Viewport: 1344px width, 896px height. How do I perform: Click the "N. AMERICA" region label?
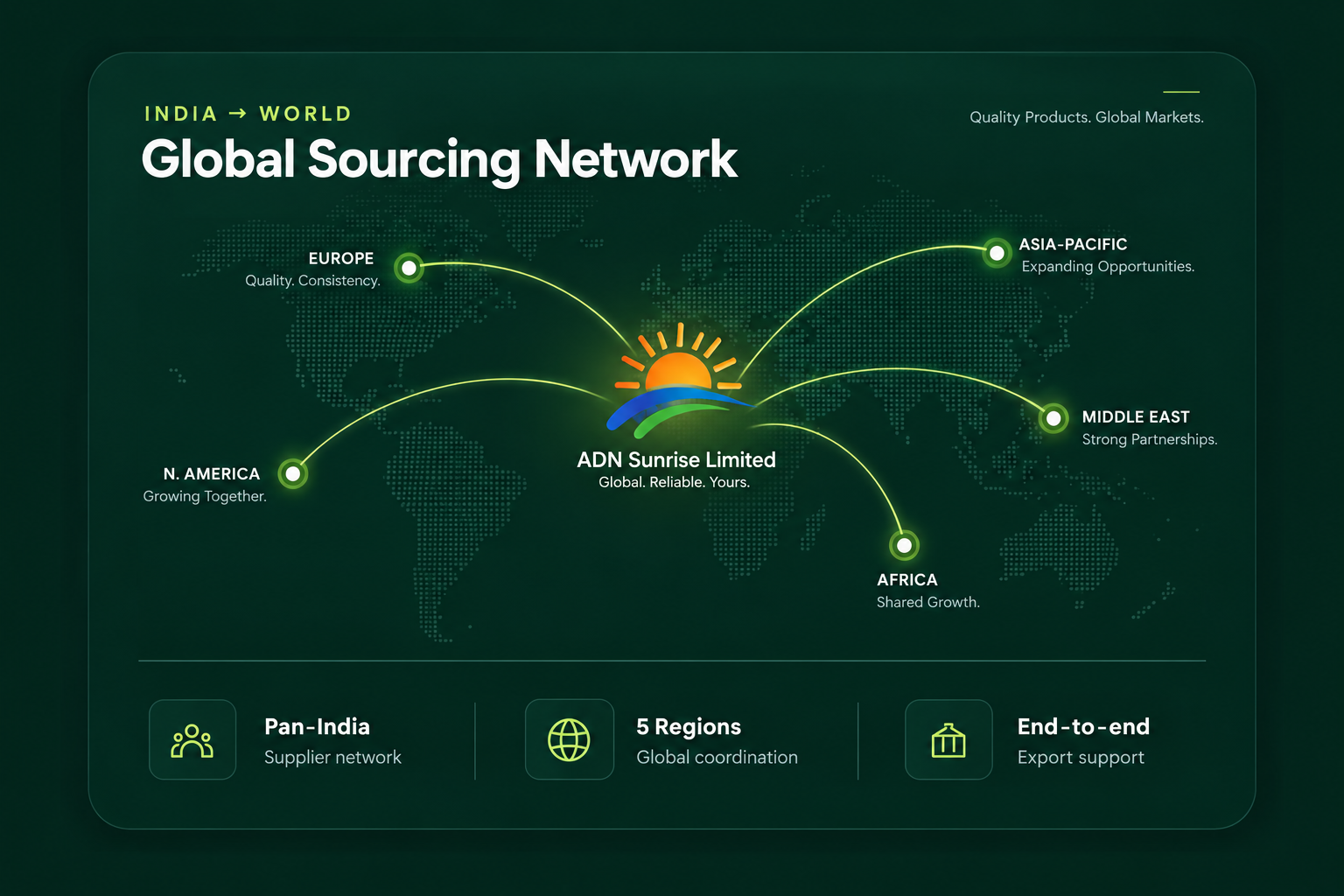212,473
